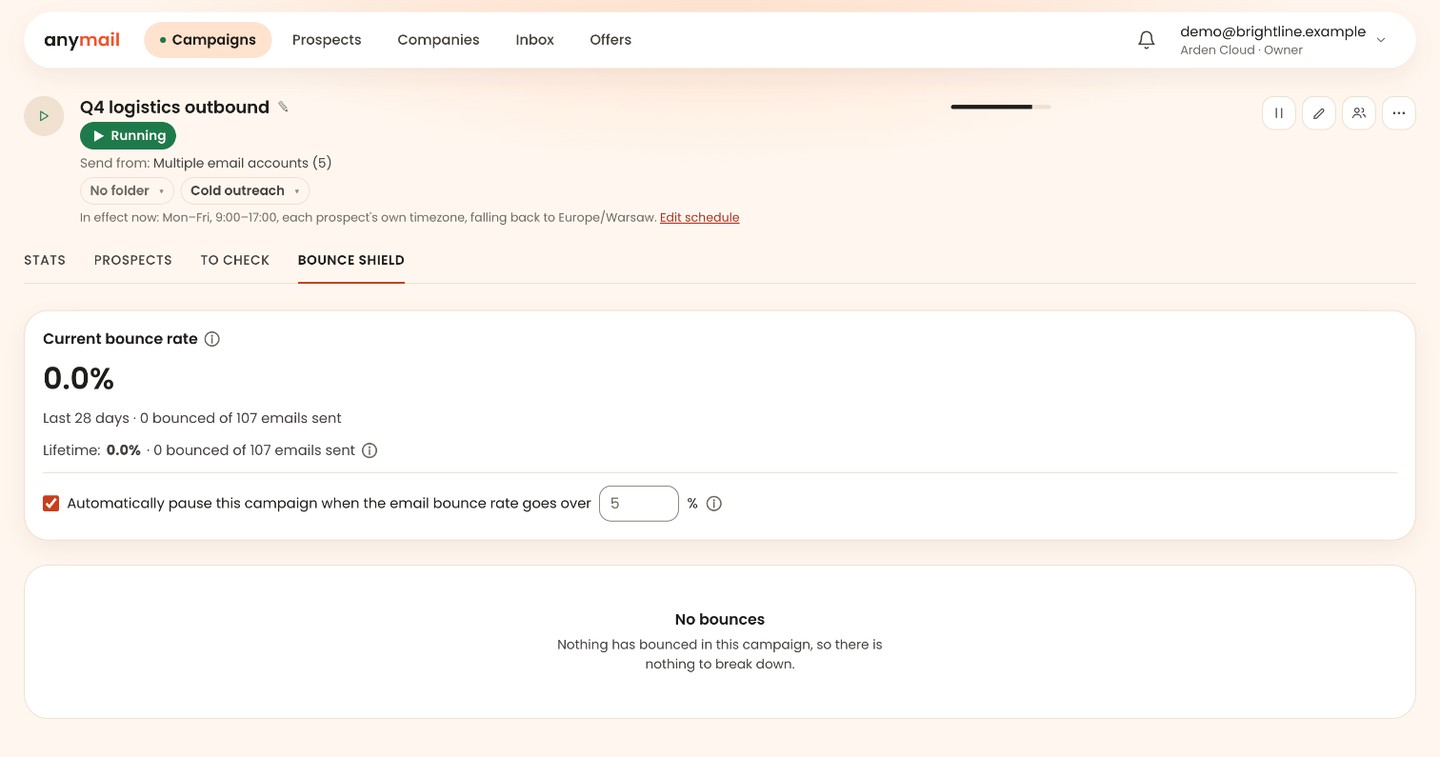Open Inbox in top navigation
This screenshot has height=757, width=1440.
[x=535, y=40]
